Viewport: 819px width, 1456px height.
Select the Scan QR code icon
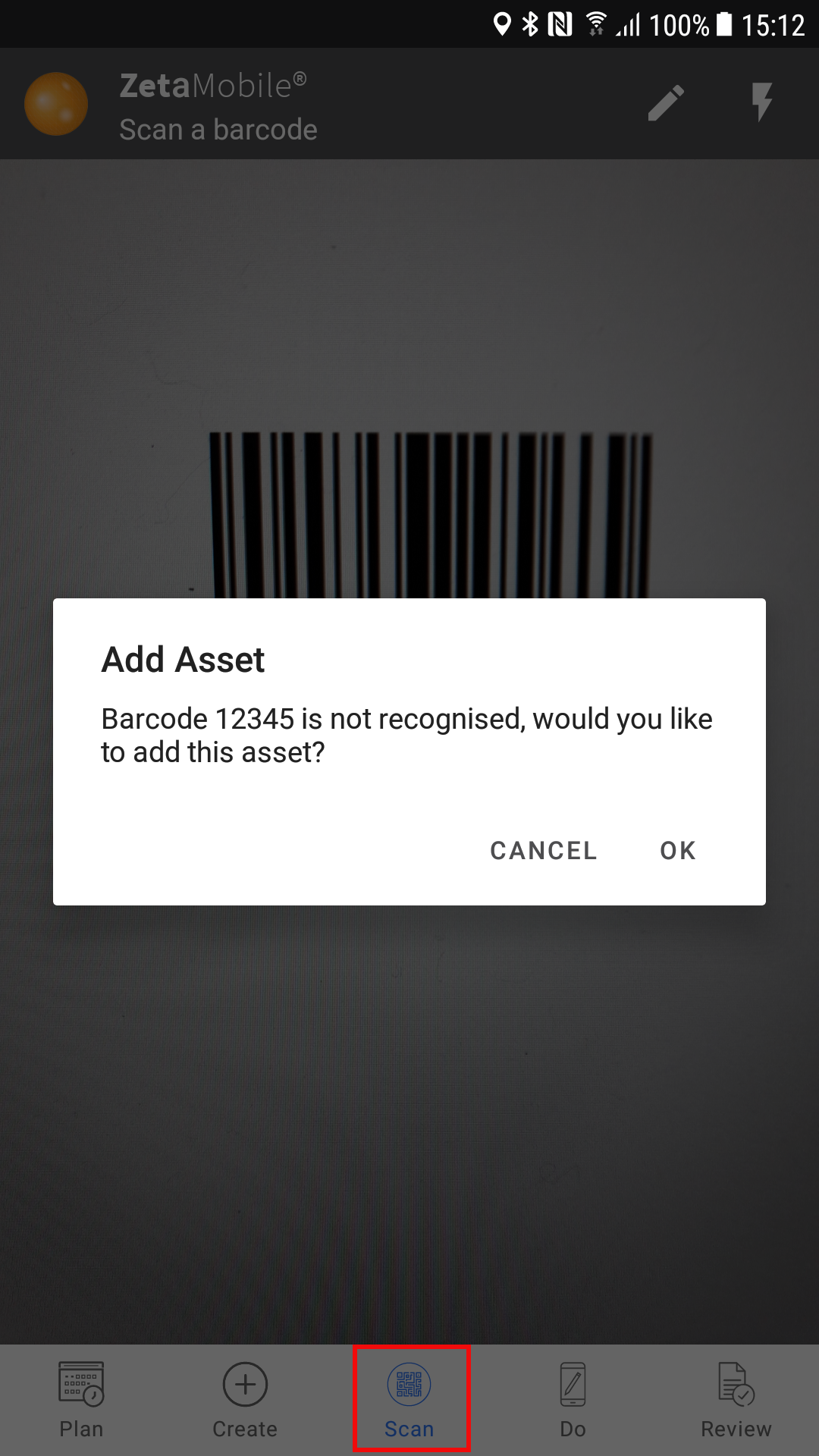[x=409, y=1384]
